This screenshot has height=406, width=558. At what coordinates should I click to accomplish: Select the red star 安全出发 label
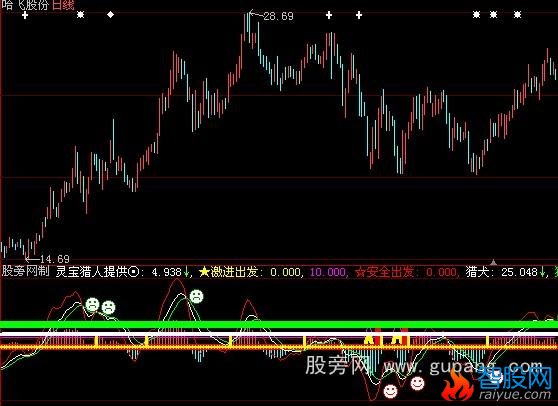(x=385, y=272)
